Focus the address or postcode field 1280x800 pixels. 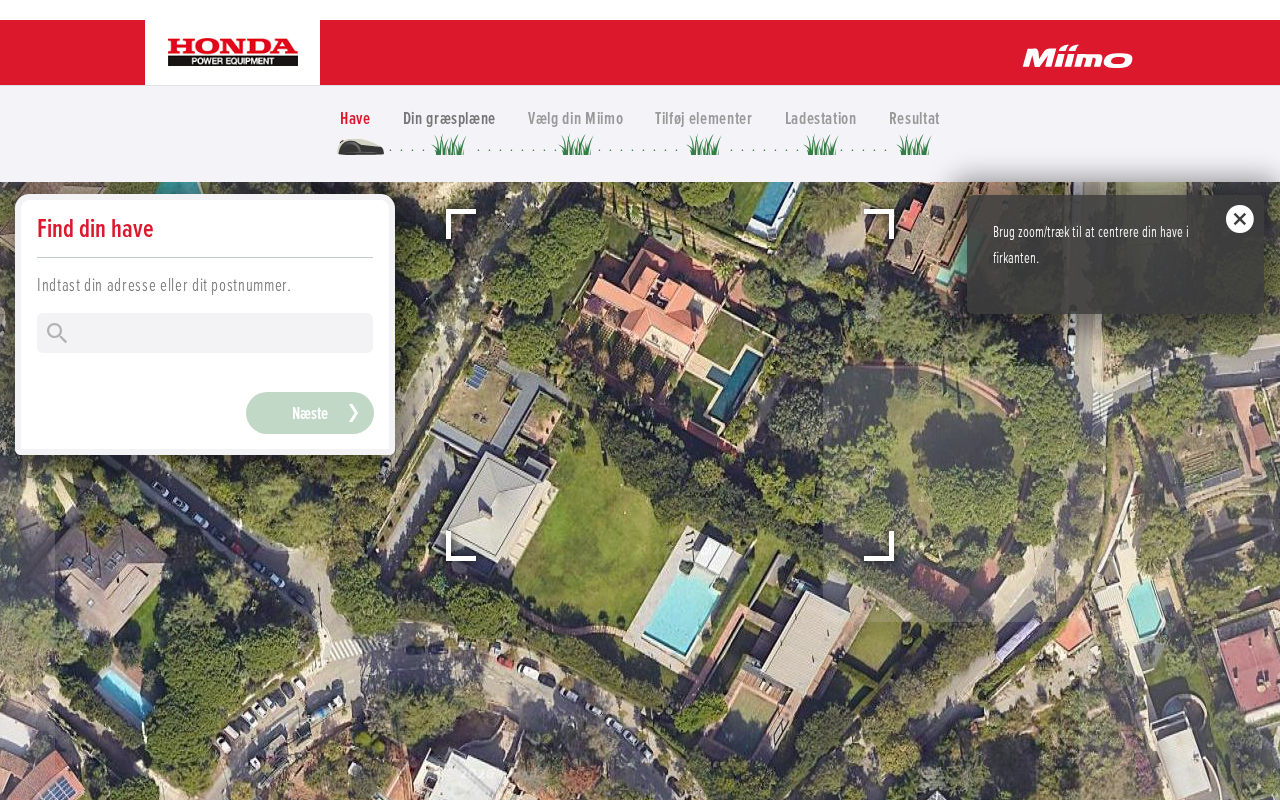[205, 333]
